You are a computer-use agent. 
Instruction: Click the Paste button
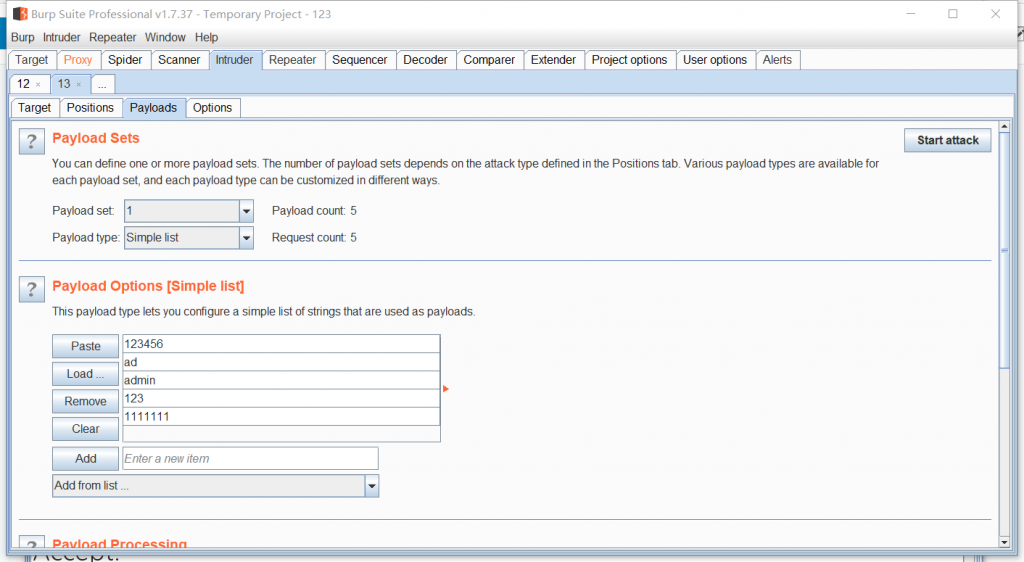pos(86,346)
